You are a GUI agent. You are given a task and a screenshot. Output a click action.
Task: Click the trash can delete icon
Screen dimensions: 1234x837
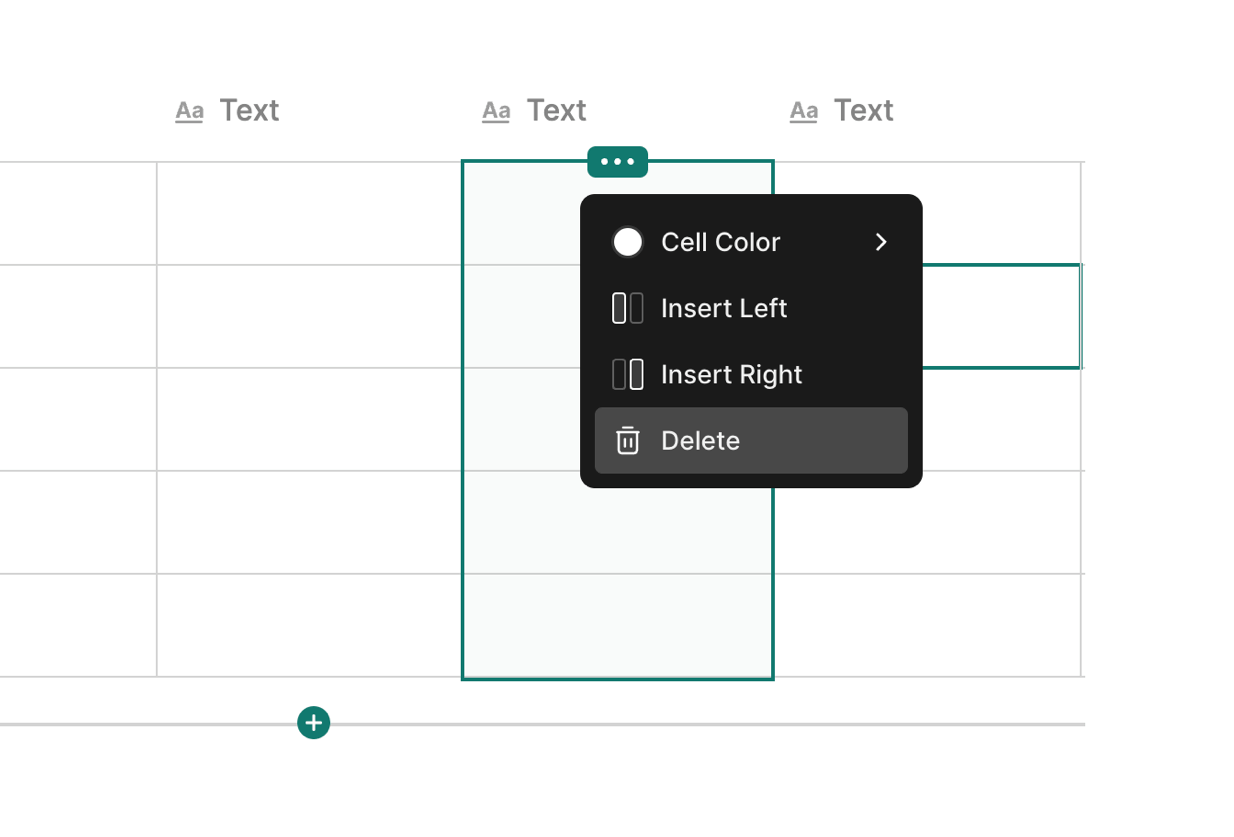[x=628, y=440]
